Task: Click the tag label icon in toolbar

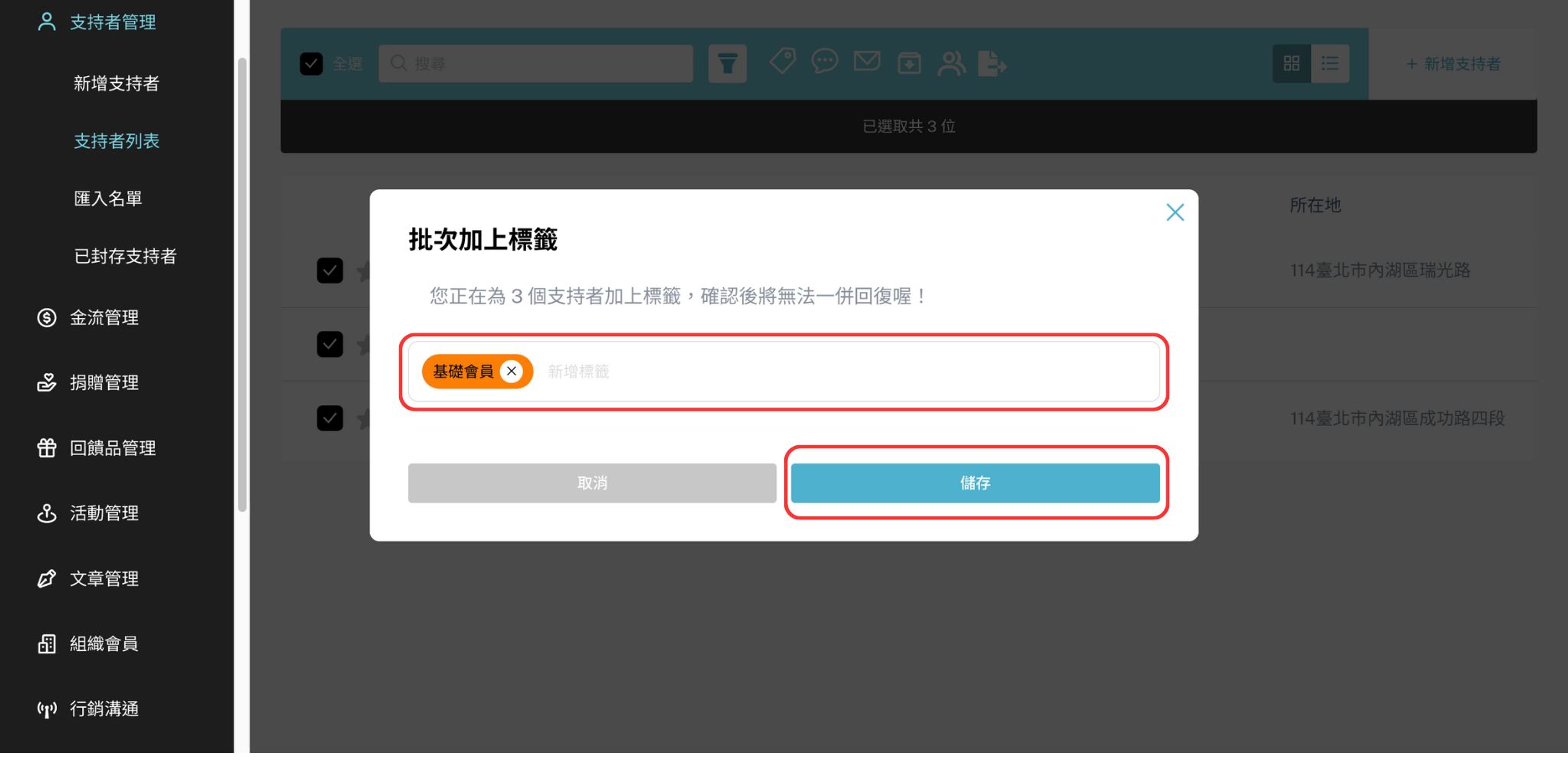Action: click(x=782, y=62)
